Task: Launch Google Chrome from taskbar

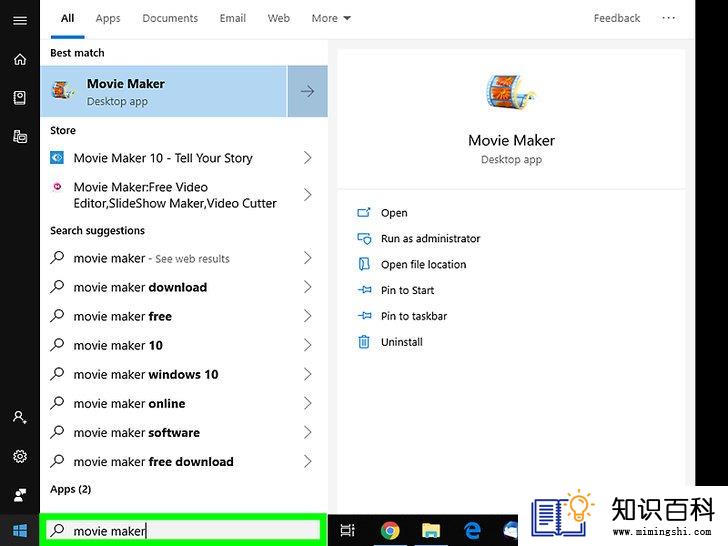Action: (390, 530)
